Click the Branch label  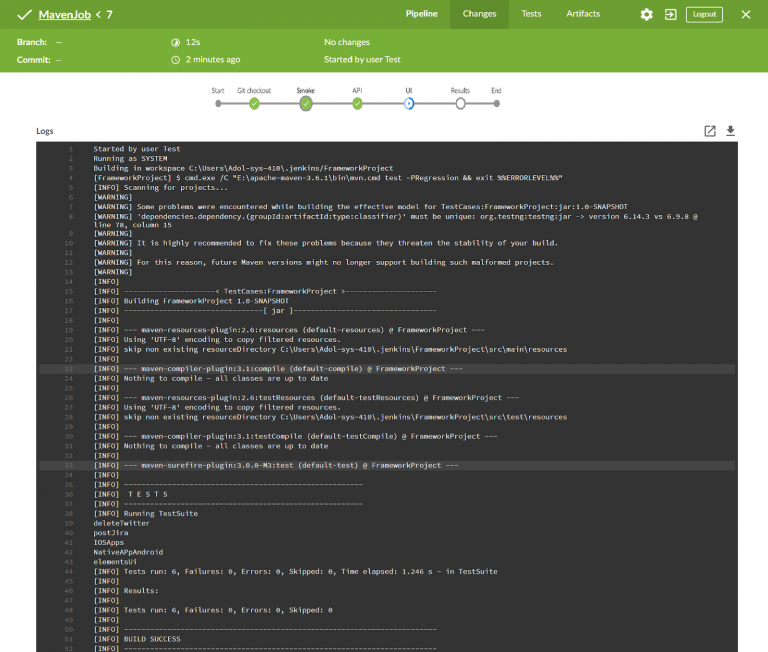pos(32,42)
